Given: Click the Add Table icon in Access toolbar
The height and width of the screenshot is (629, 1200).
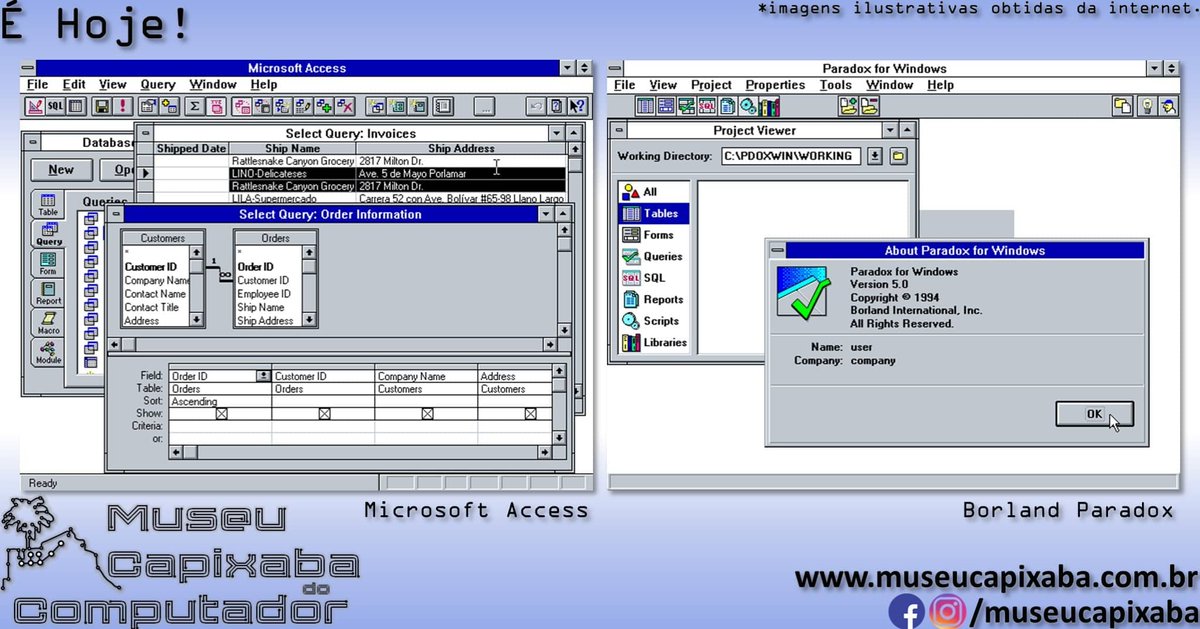Looking at the screenshot, I should tap(169, 105).
